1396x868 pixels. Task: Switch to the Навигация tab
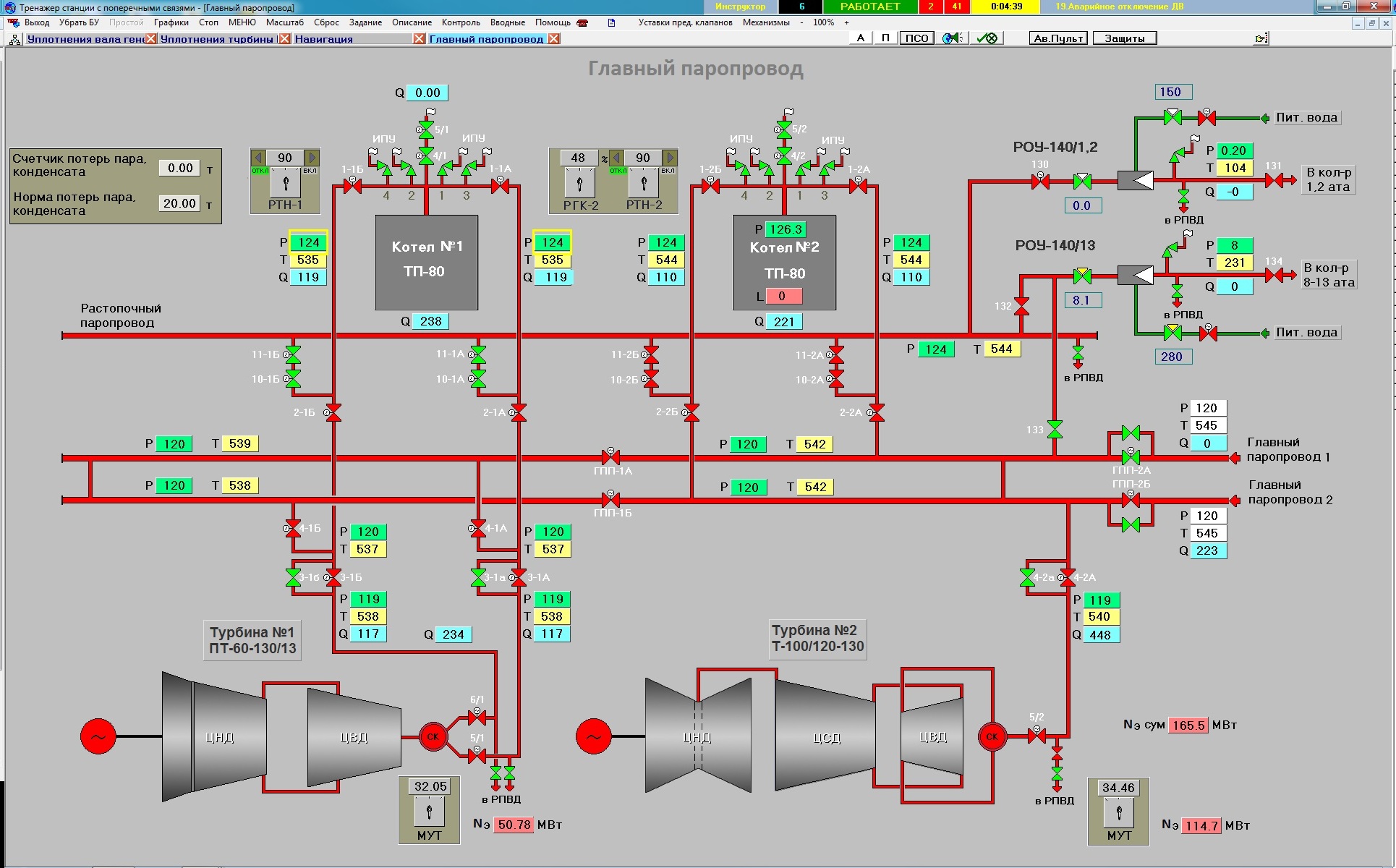coord(323,39)
